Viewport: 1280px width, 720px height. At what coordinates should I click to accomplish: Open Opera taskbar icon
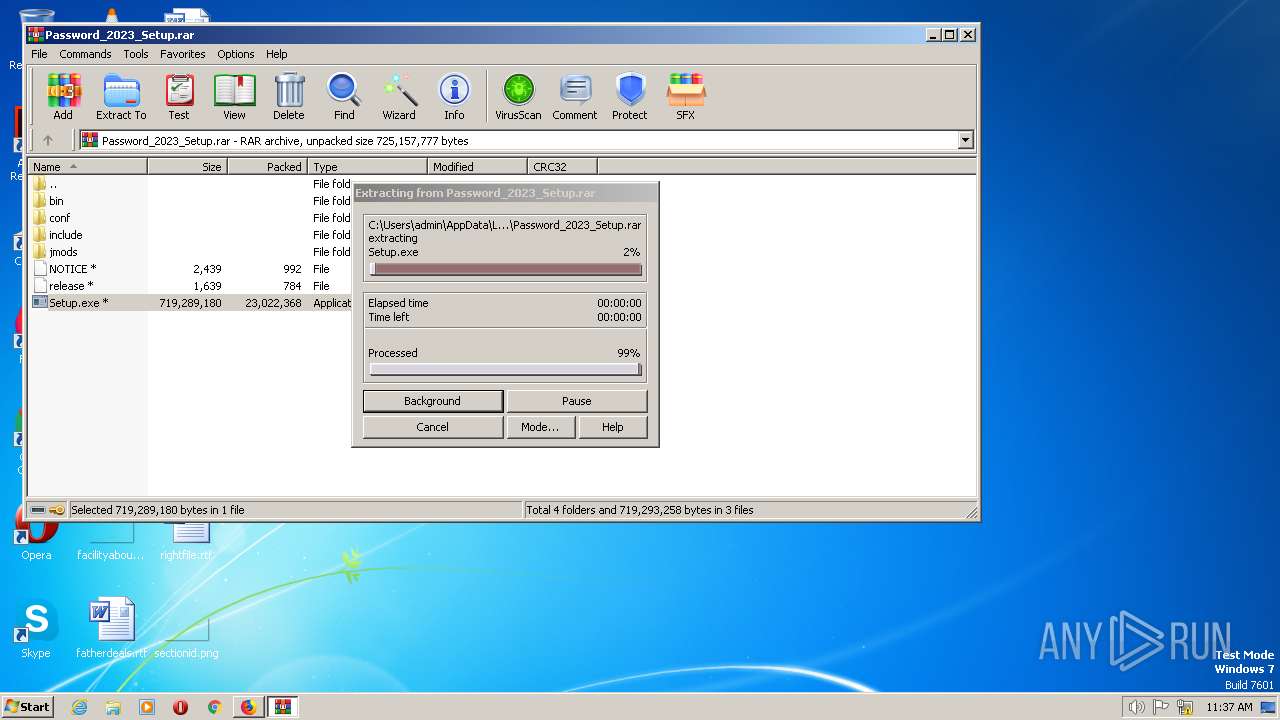point(180,707)
